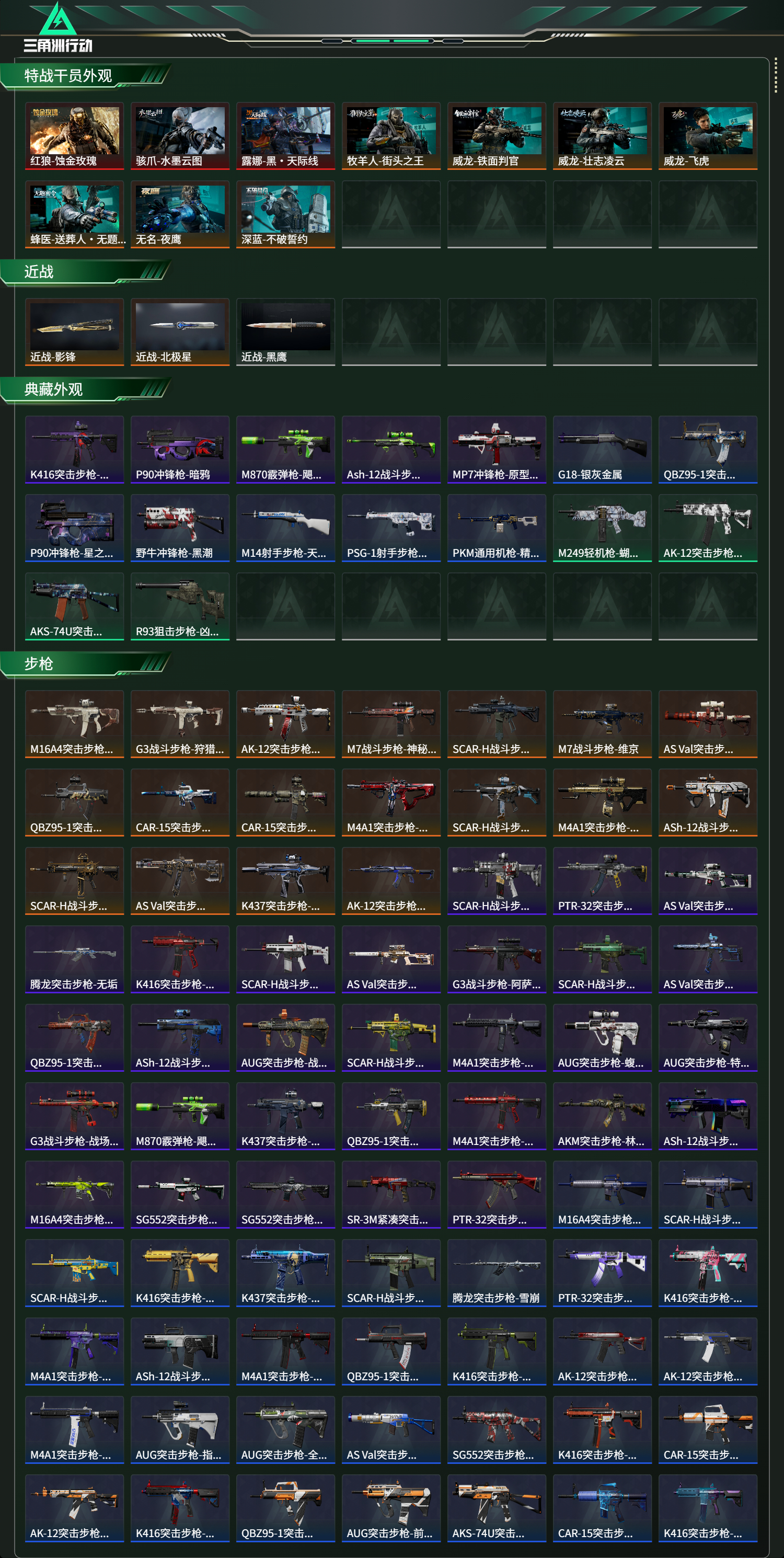Viewport: 784px width, 1558px height.
Task: Pick the 近战-影锋 melee knife
Action: click(x=74, y=332)
